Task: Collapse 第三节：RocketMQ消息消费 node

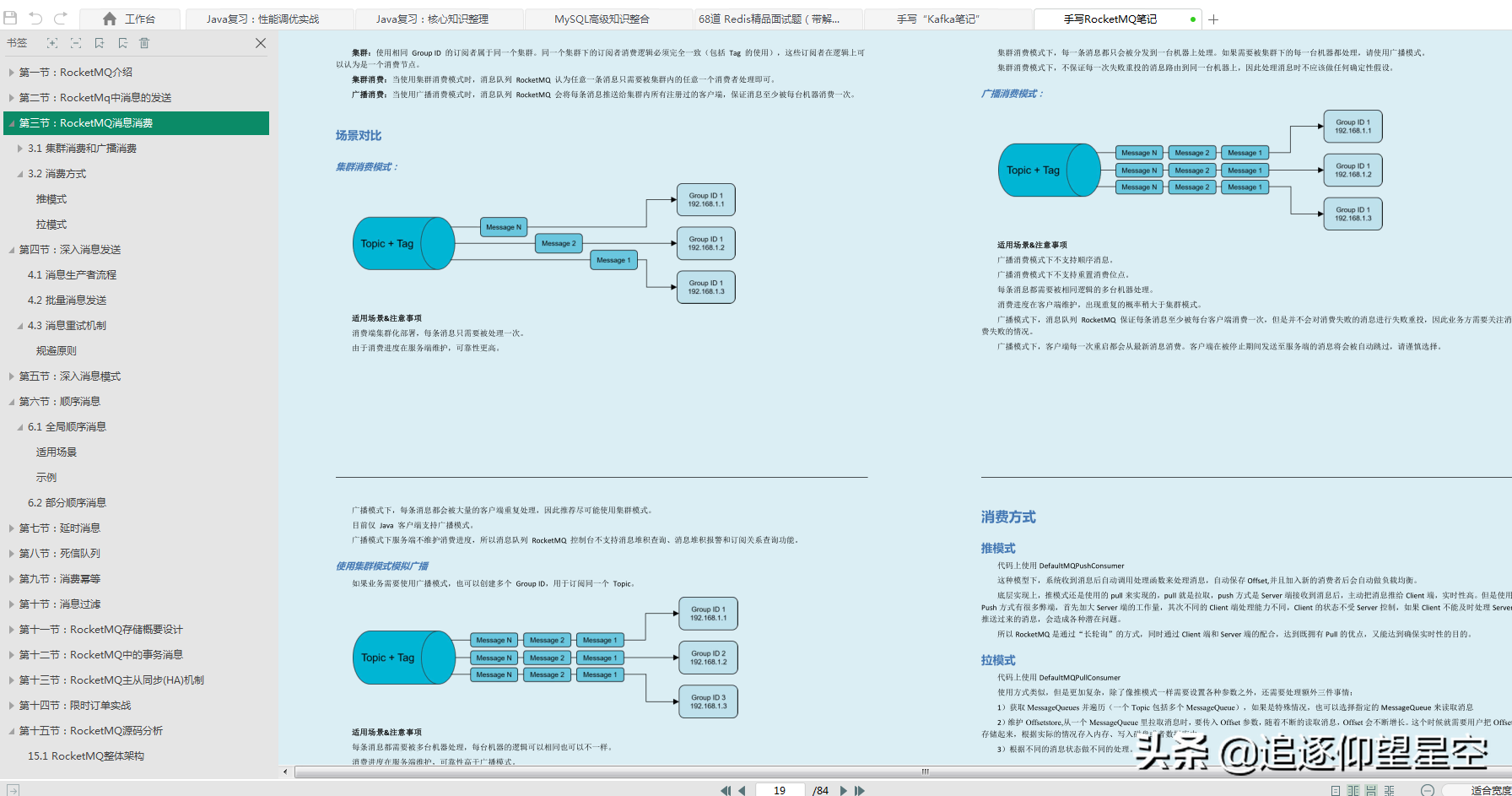Action: [12, 123]
